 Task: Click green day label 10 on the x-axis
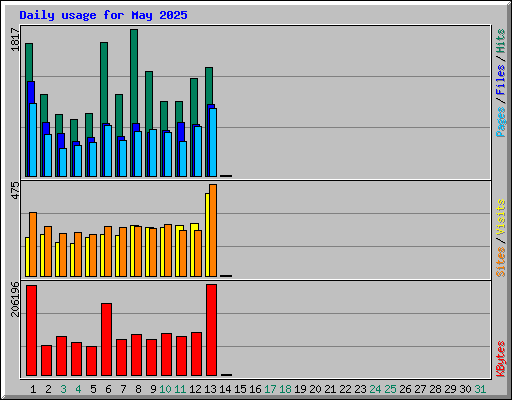tap(165, 389)
